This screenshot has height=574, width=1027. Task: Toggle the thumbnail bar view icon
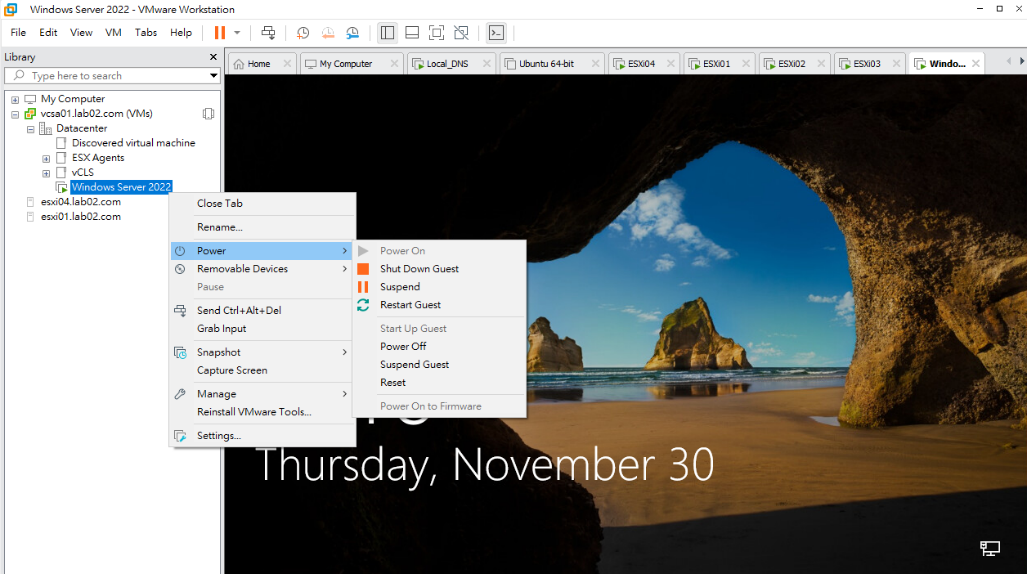412,33
